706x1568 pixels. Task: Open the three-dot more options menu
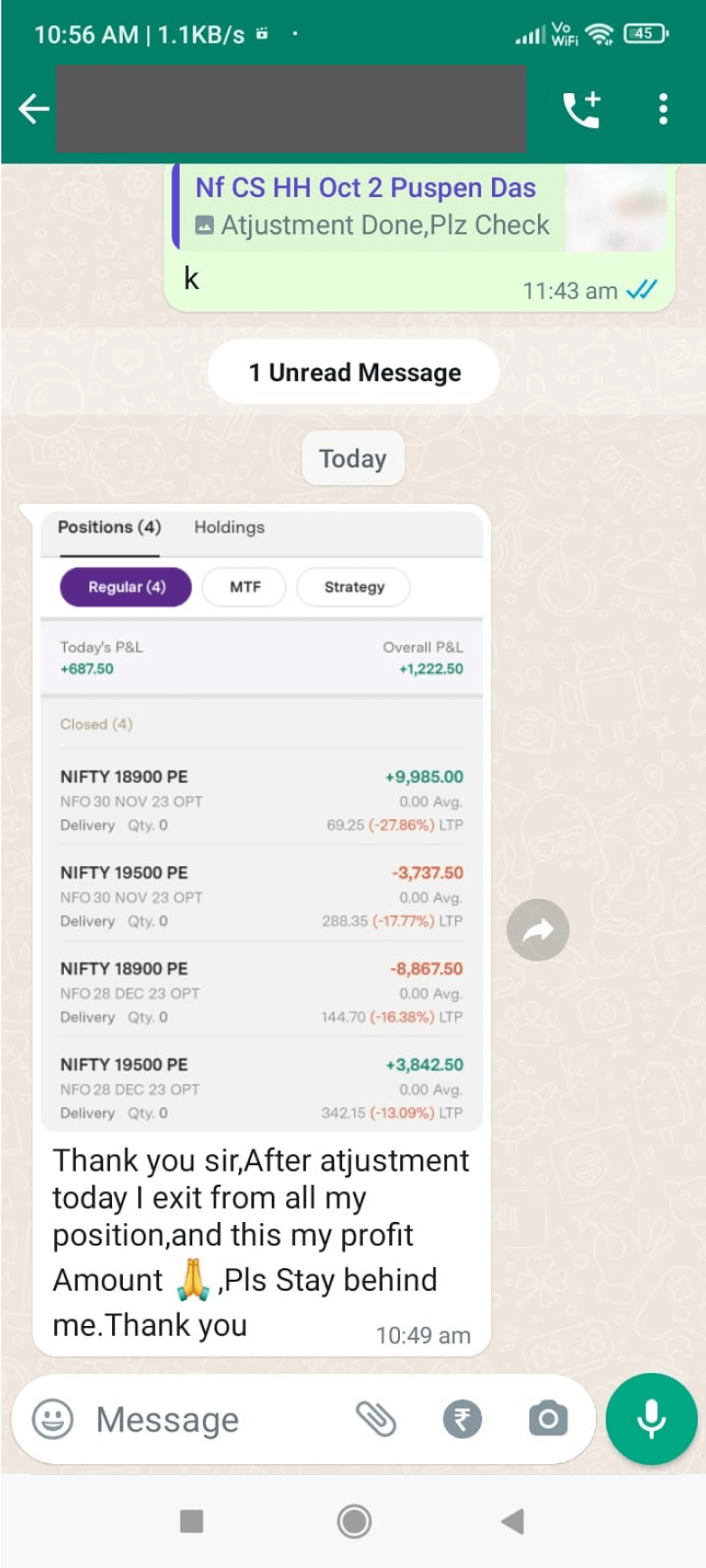664,109
